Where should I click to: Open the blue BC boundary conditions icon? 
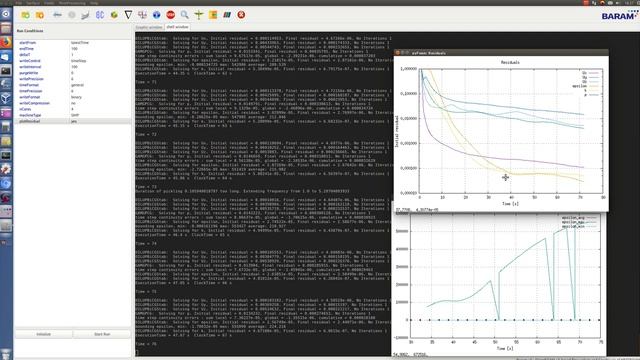click(100, 15)
